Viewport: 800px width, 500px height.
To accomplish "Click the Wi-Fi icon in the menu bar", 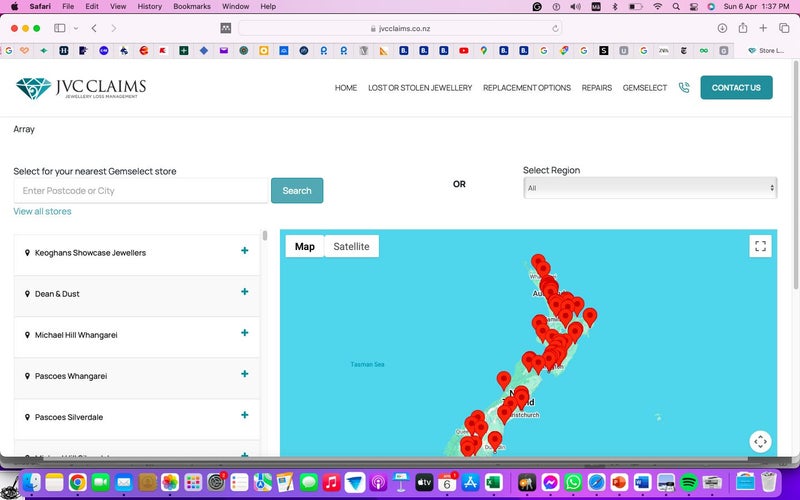I will point(658,7).
